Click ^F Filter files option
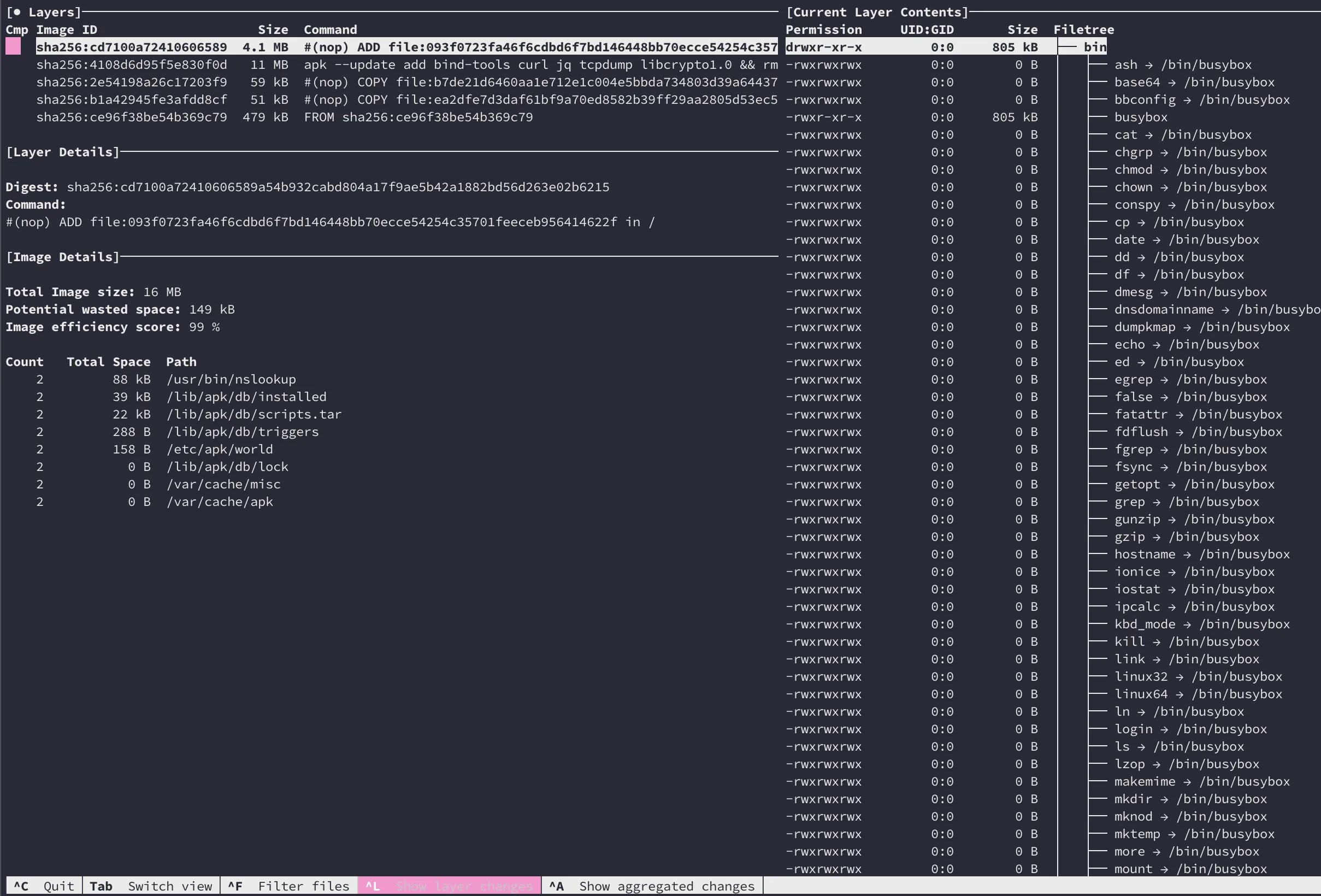This screenshot has height=896, width=1321. (x=288, y=886)
